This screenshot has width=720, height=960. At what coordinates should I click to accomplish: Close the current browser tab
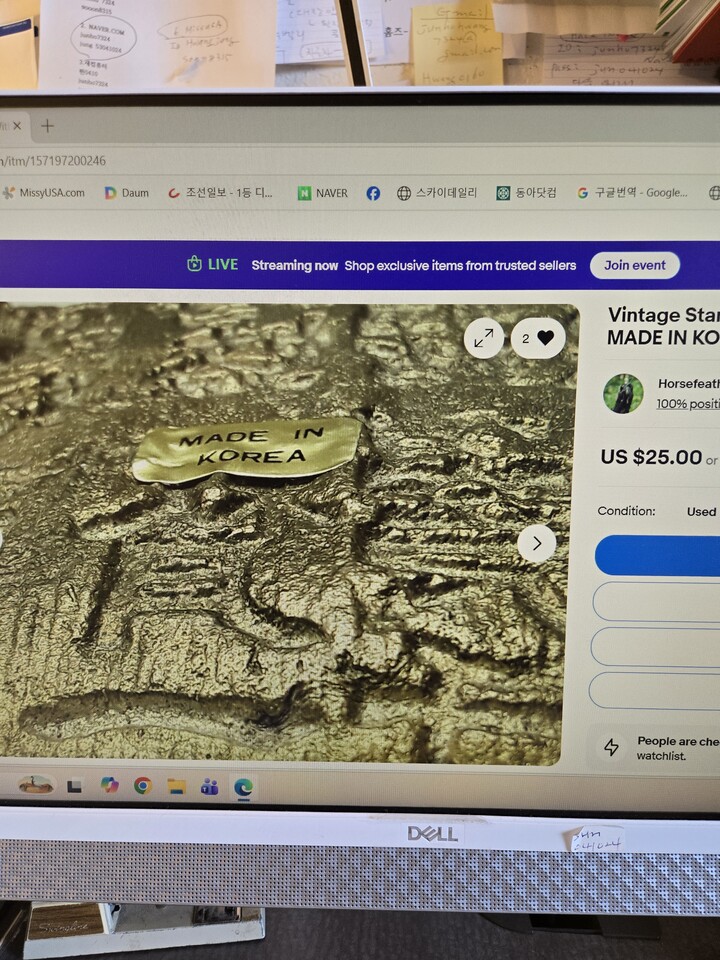[x=17, y=126]
